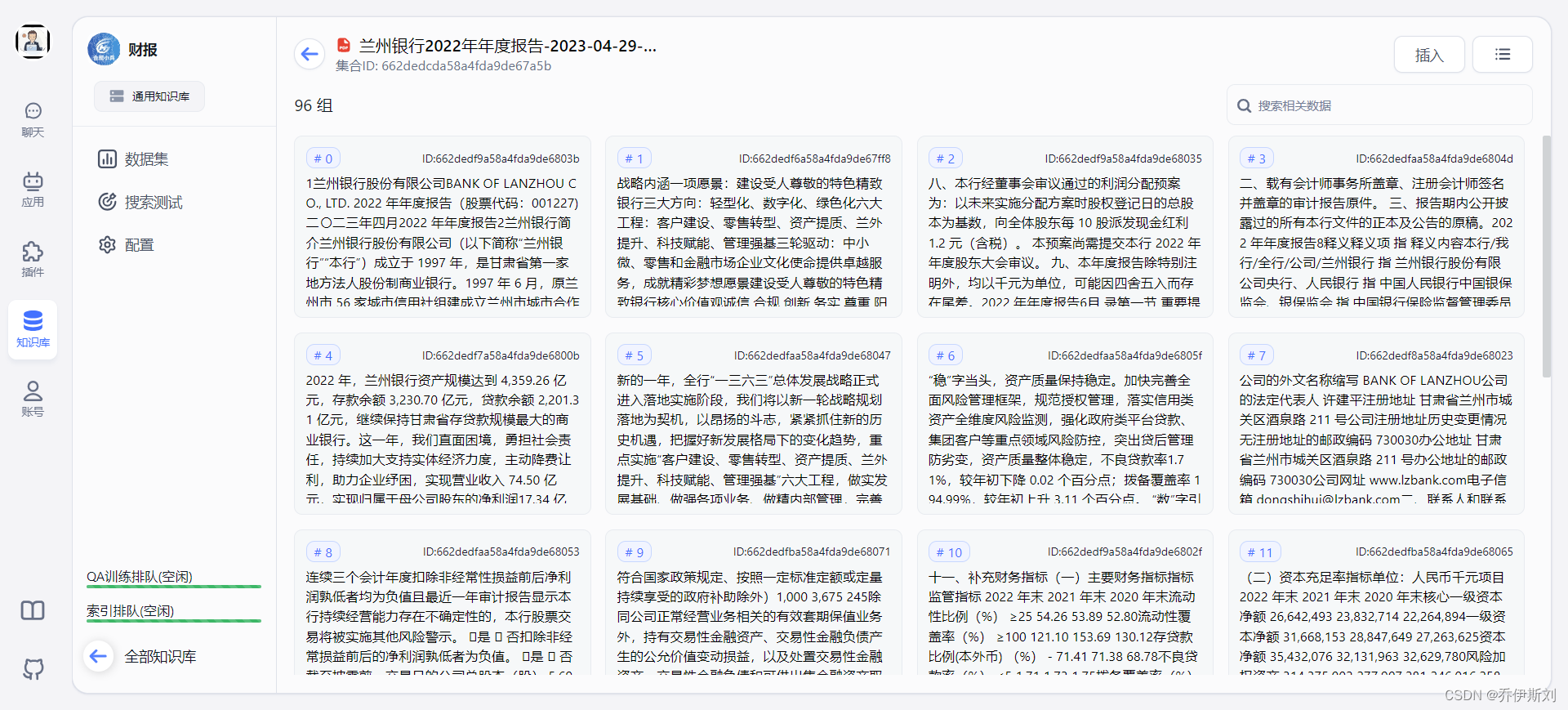Open the Apps (应用) sidebar item

click(33, 190)
